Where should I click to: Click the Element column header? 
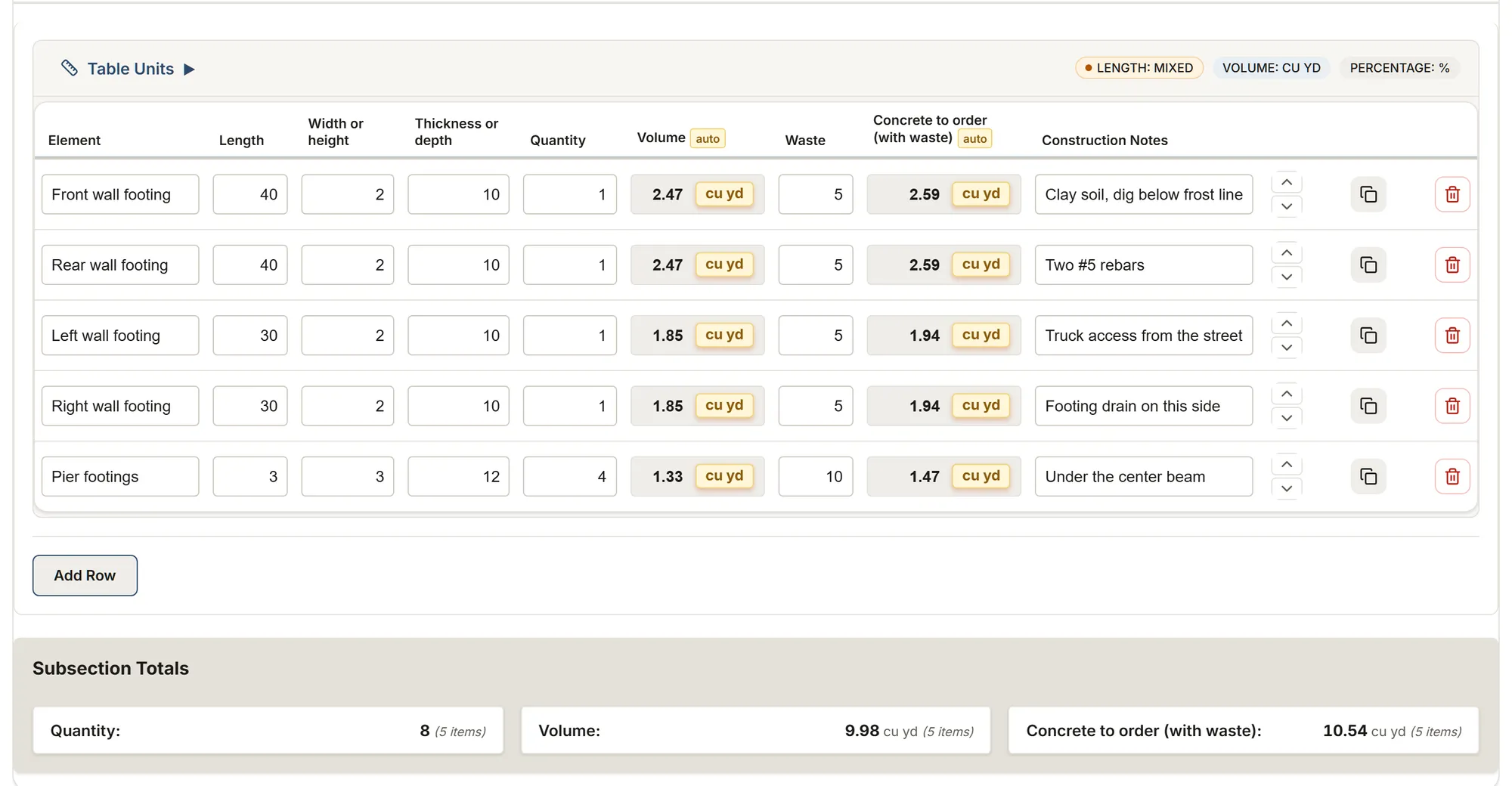point(74,140)
